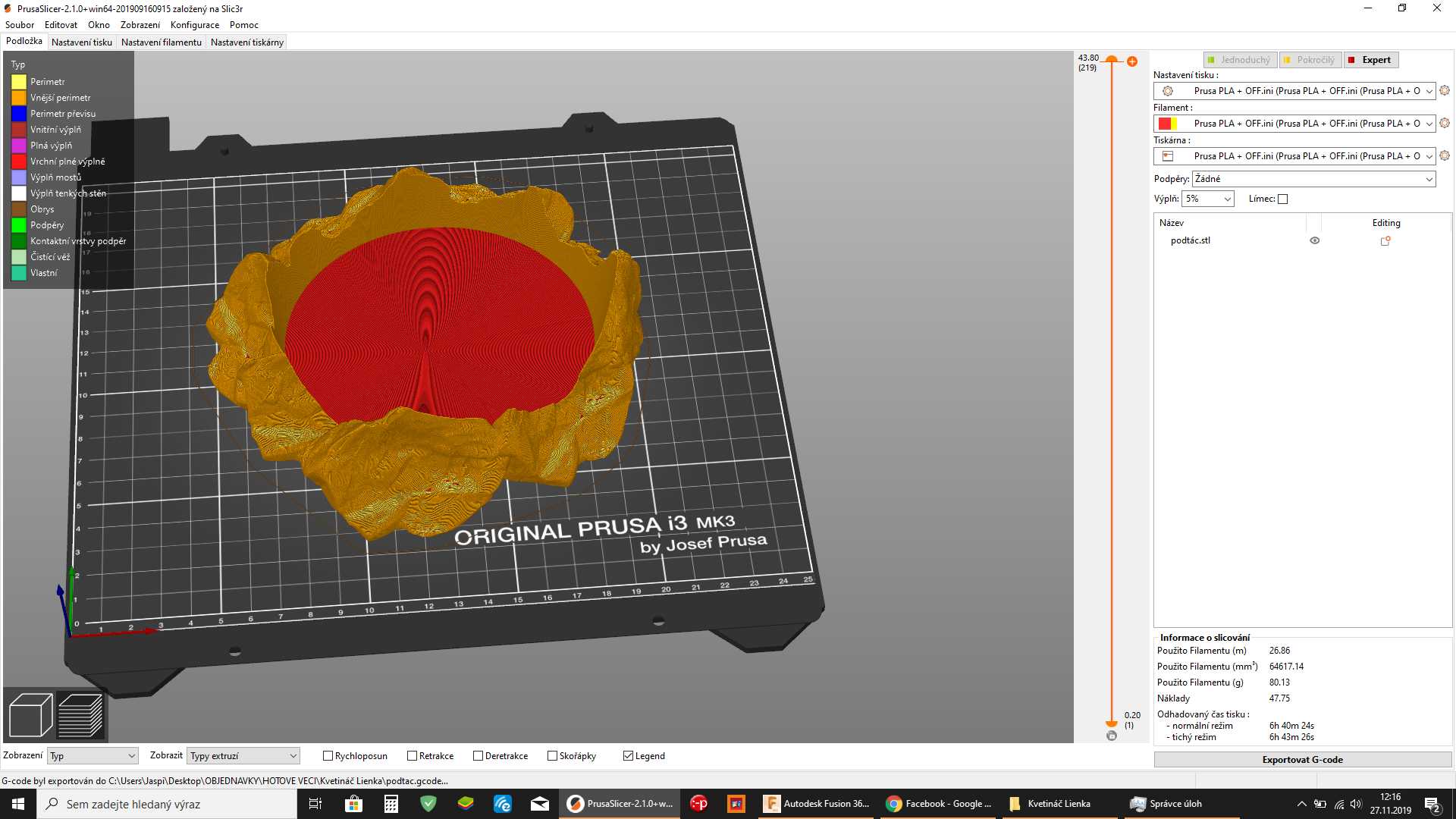
Task: Open volume control in system tray
Action: click(1356, 804)
